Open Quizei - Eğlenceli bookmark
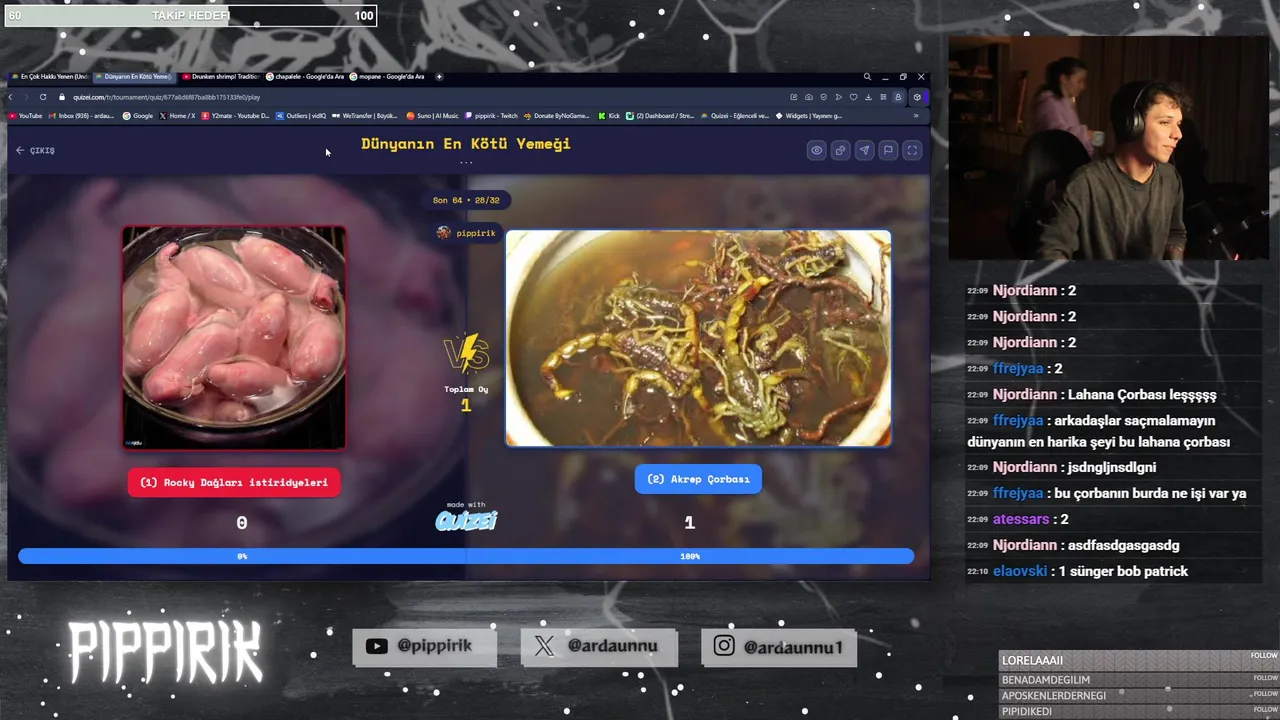Screen dimensions: 1280x720 point(735,116)
